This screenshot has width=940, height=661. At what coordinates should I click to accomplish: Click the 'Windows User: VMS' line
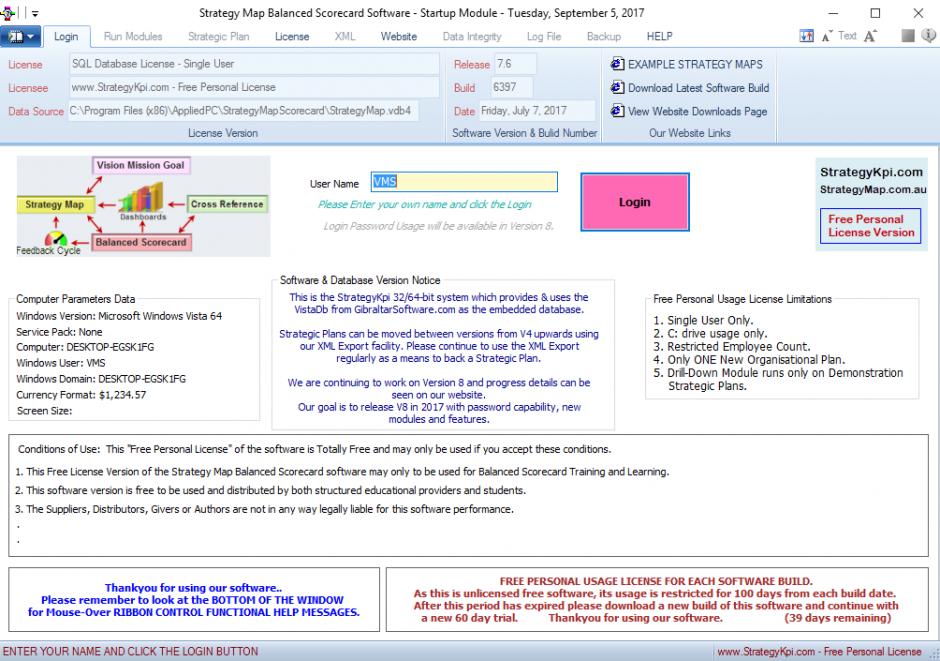click(61, 363)
